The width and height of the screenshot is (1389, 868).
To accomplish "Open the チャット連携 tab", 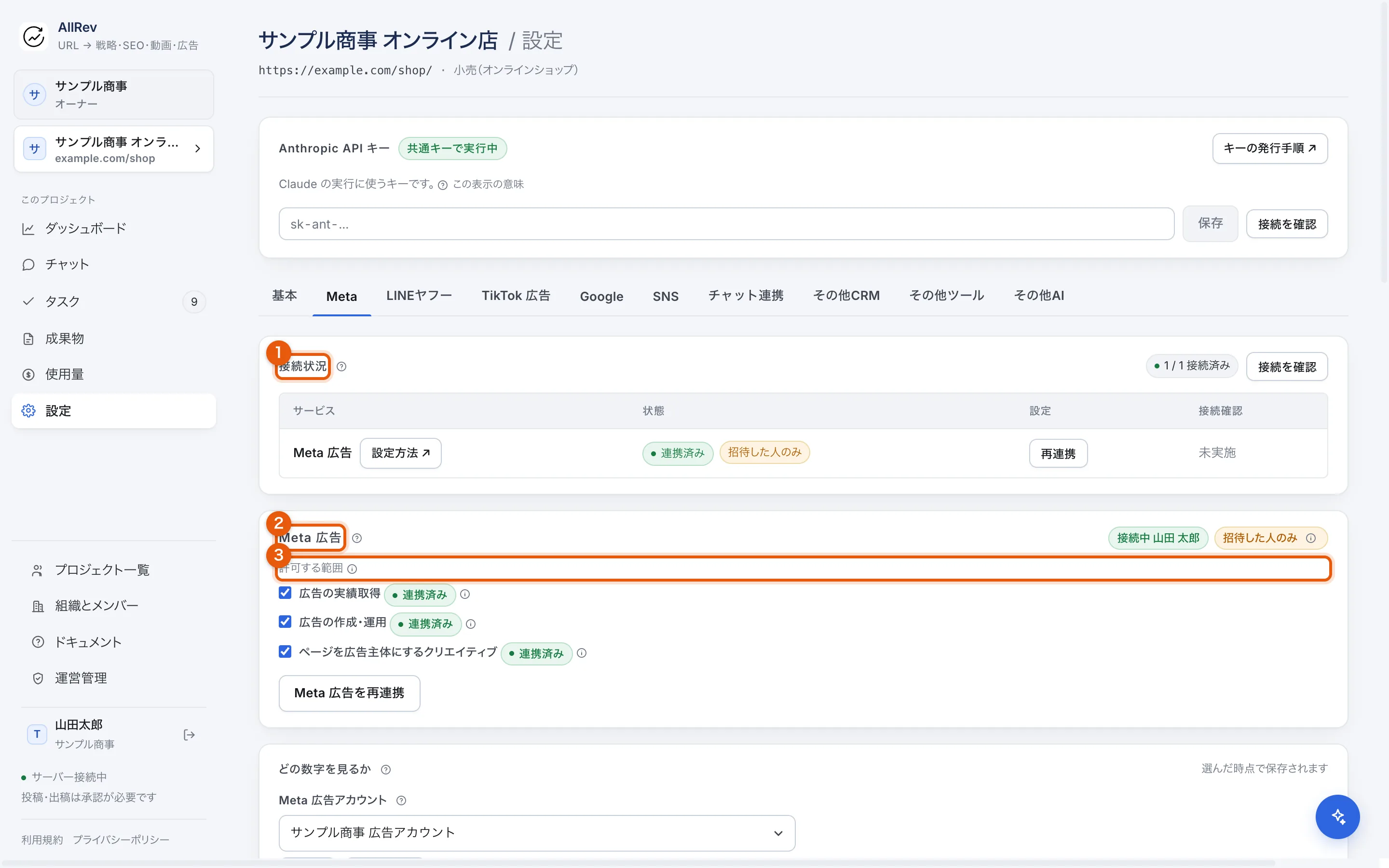I will click(746, 296).
